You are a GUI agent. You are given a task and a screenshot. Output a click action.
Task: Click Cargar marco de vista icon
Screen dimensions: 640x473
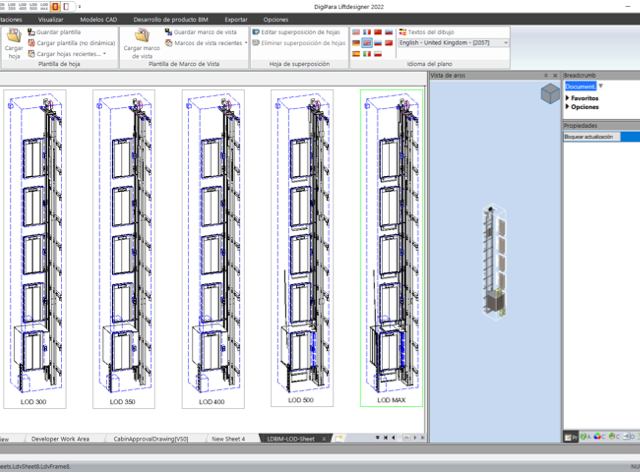point(142,36)
